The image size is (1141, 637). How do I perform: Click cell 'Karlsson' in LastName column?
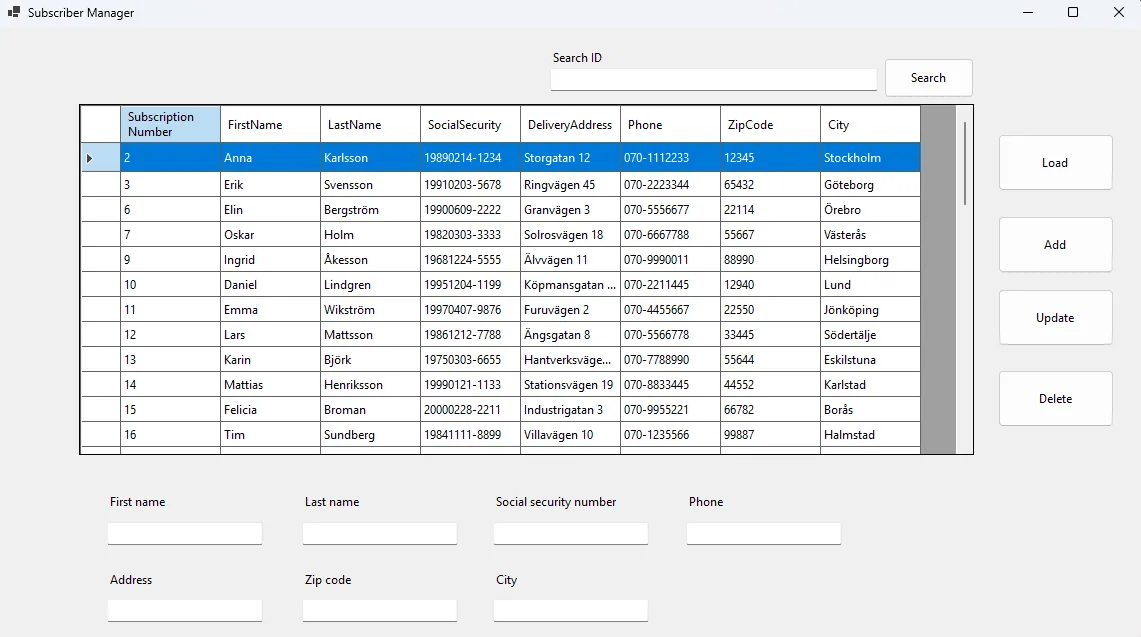pos(370,158)
